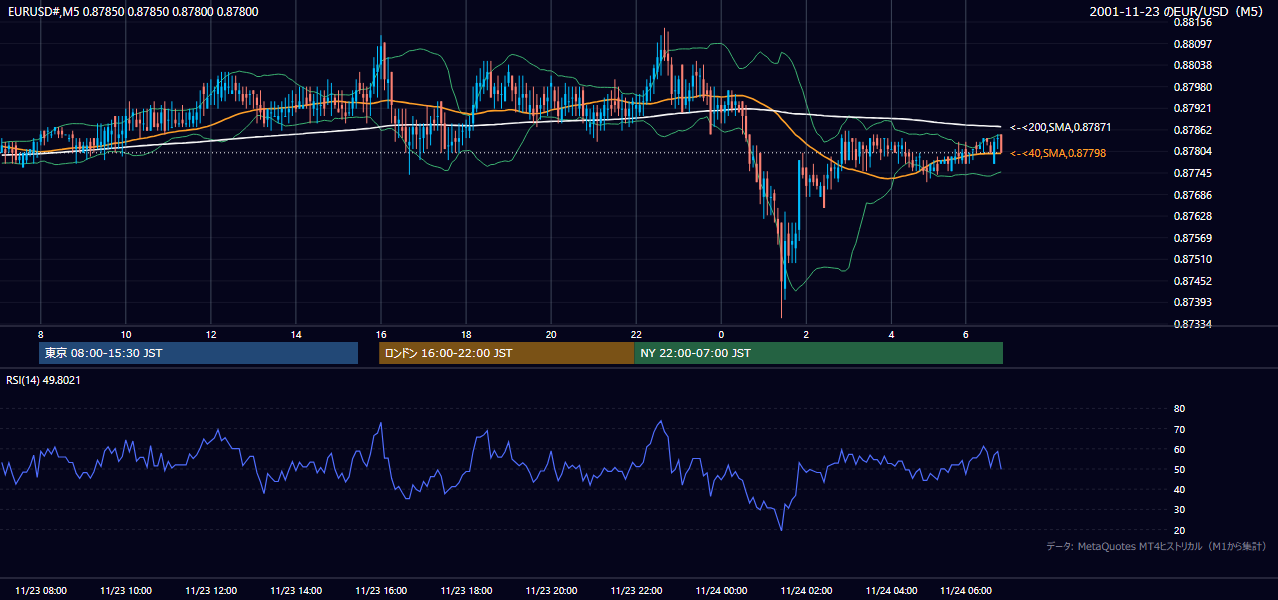Click hour 18 on the chart time axis

pos(466,334)
